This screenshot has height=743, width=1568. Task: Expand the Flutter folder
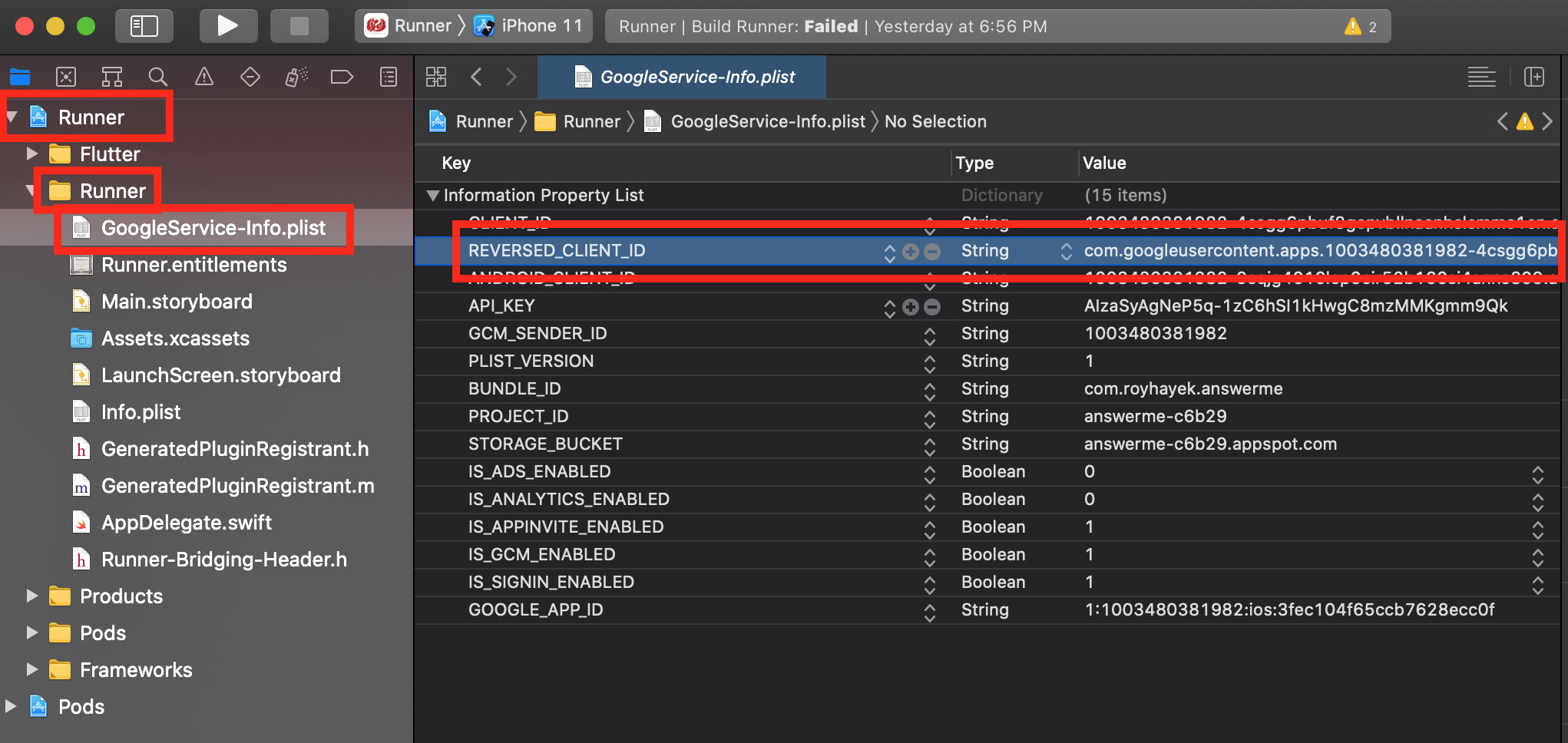[32, 154]
